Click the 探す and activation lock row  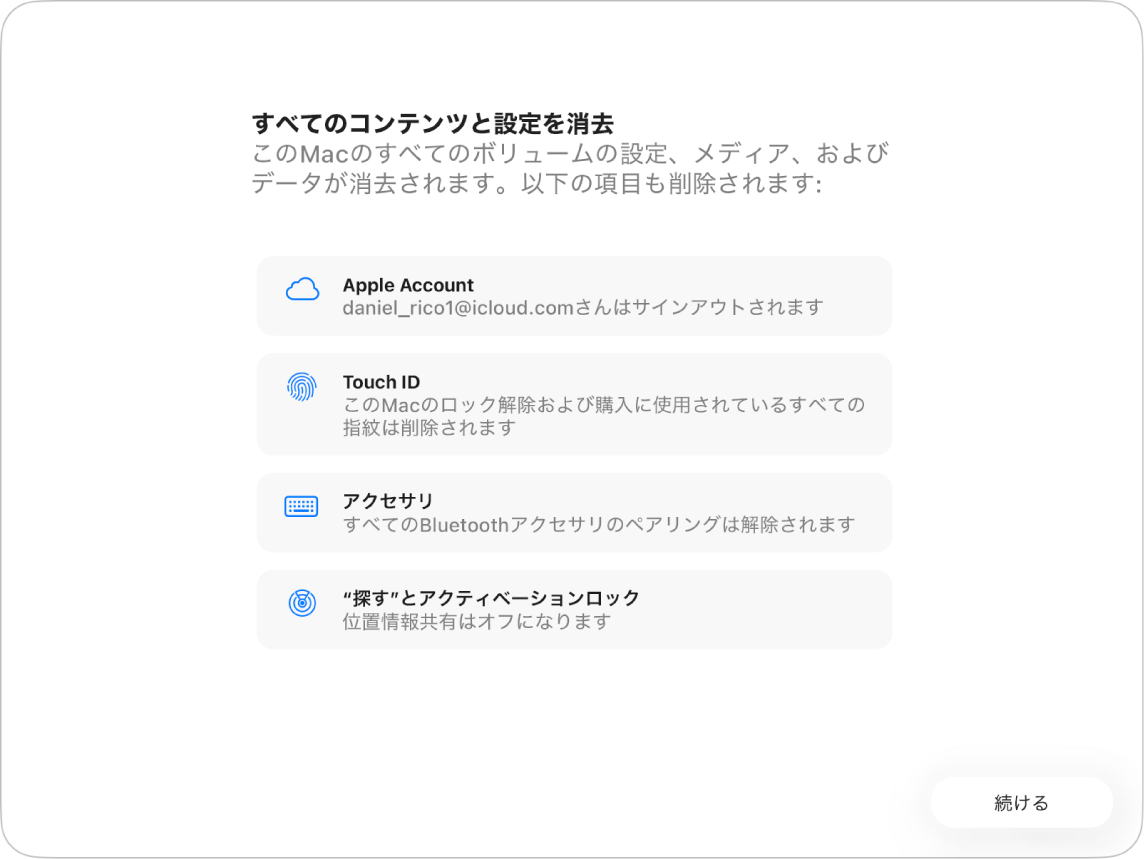(x=574, y=609)
